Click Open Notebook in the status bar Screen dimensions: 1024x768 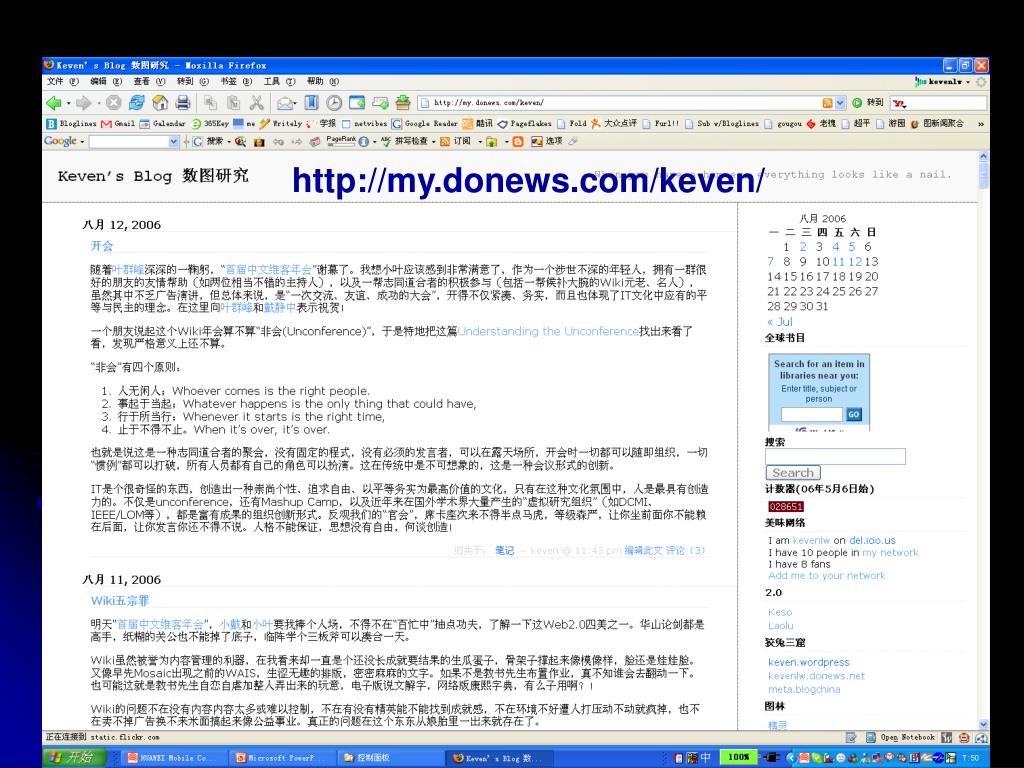pyautogui.click(x=901, y=737)
